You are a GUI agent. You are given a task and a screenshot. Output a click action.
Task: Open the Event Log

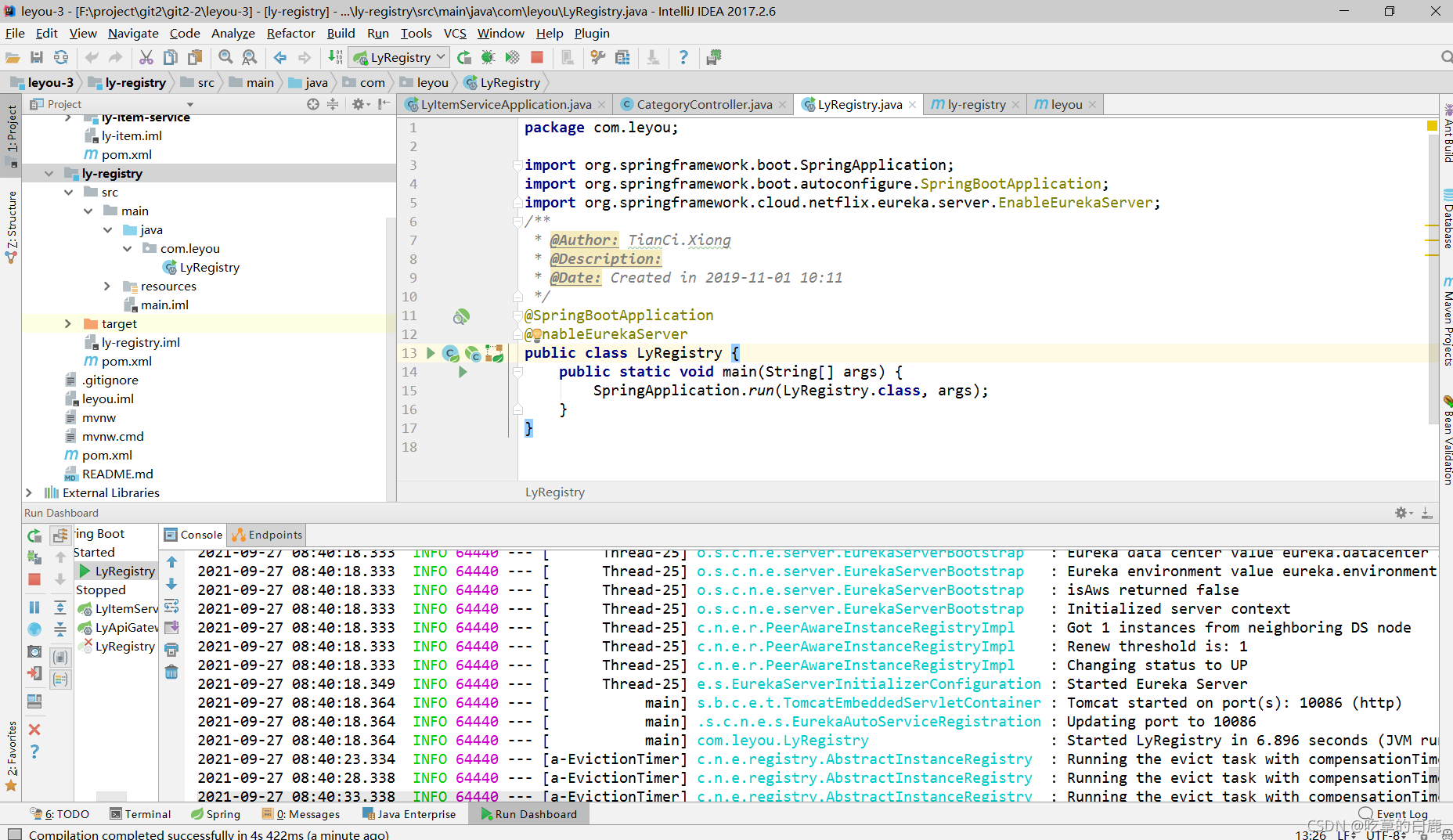pyautogui.click(x=1394, y=814)
